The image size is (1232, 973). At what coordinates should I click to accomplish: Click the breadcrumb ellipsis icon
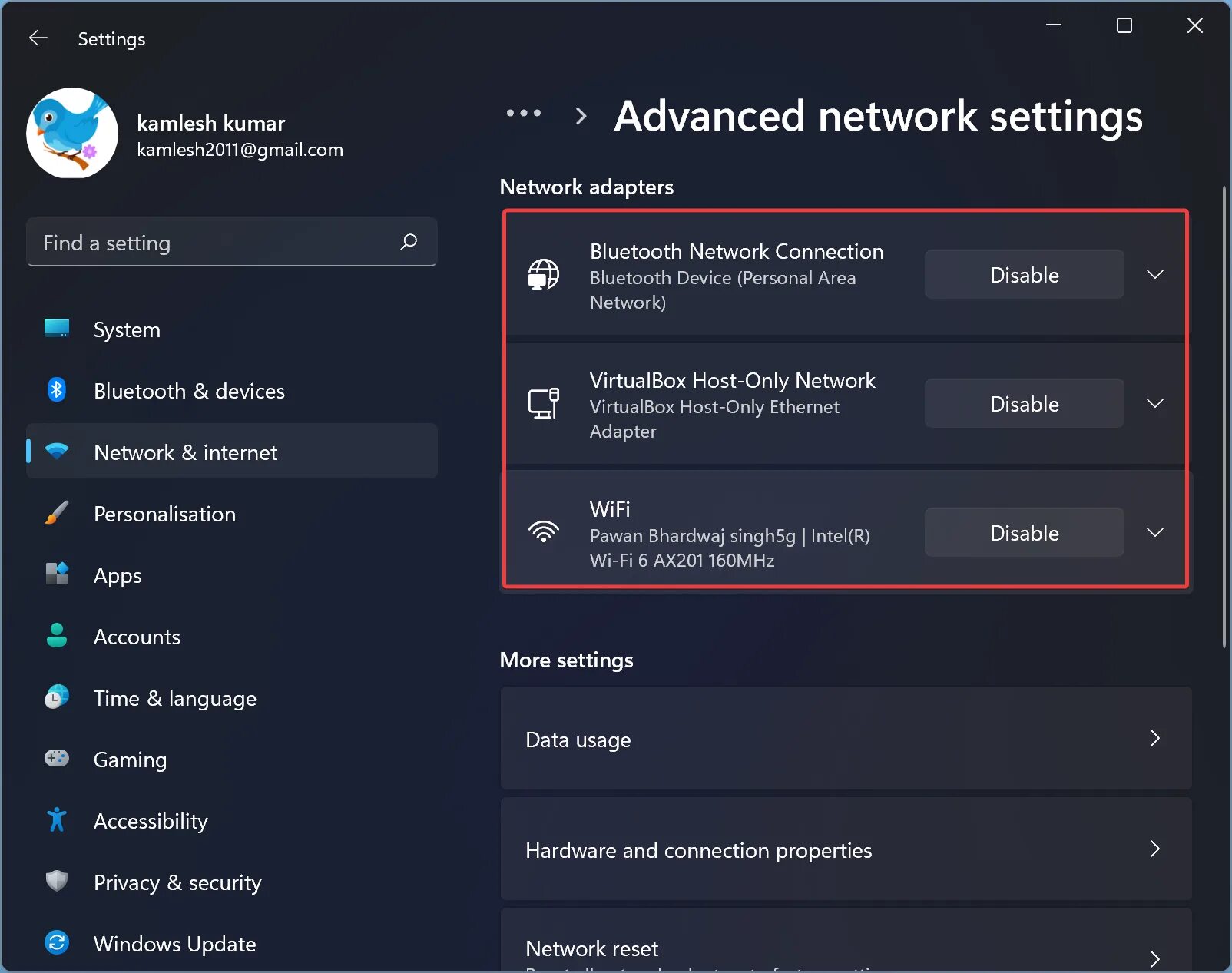[x=524, y=114]
